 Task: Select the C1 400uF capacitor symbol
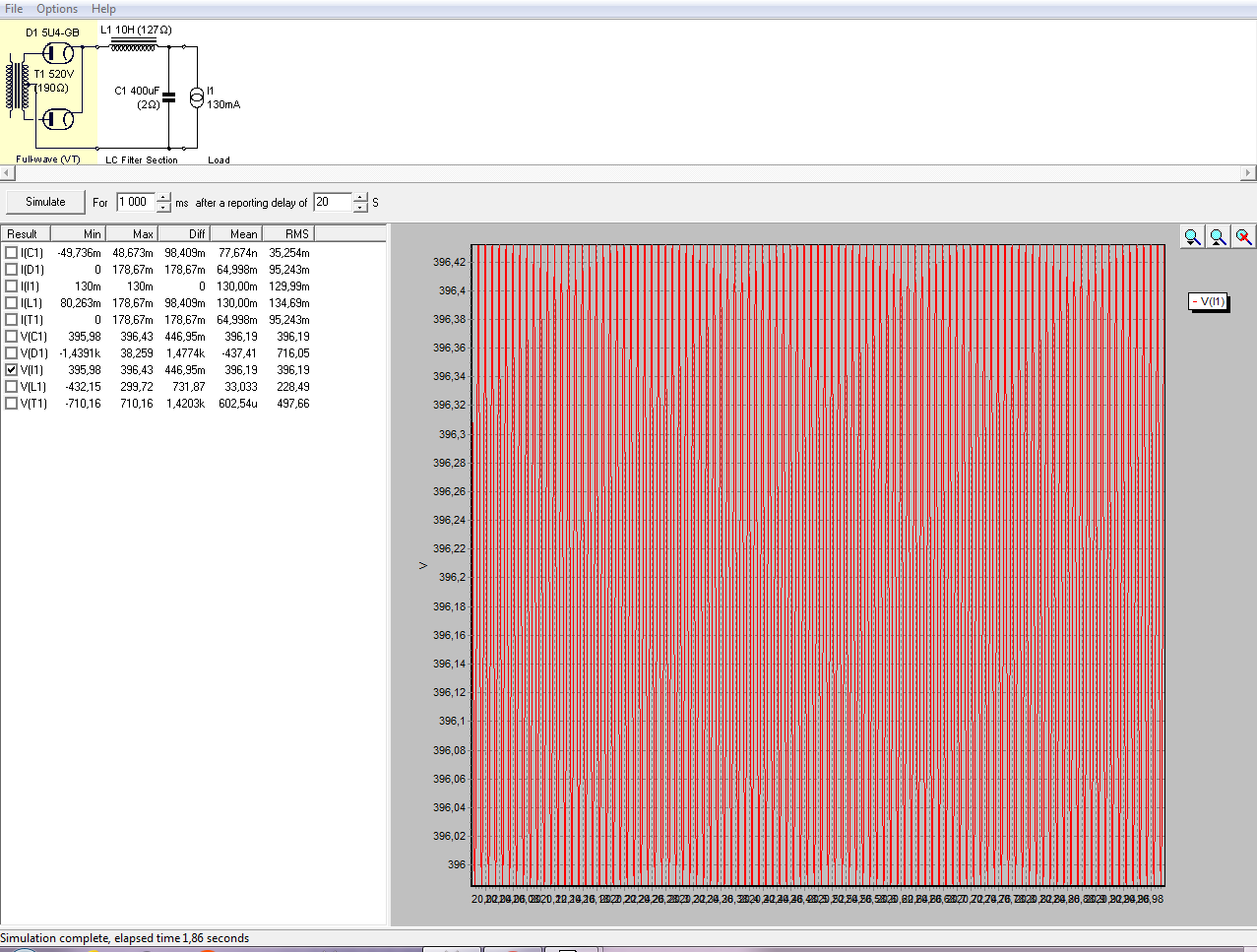coord(168,97)
